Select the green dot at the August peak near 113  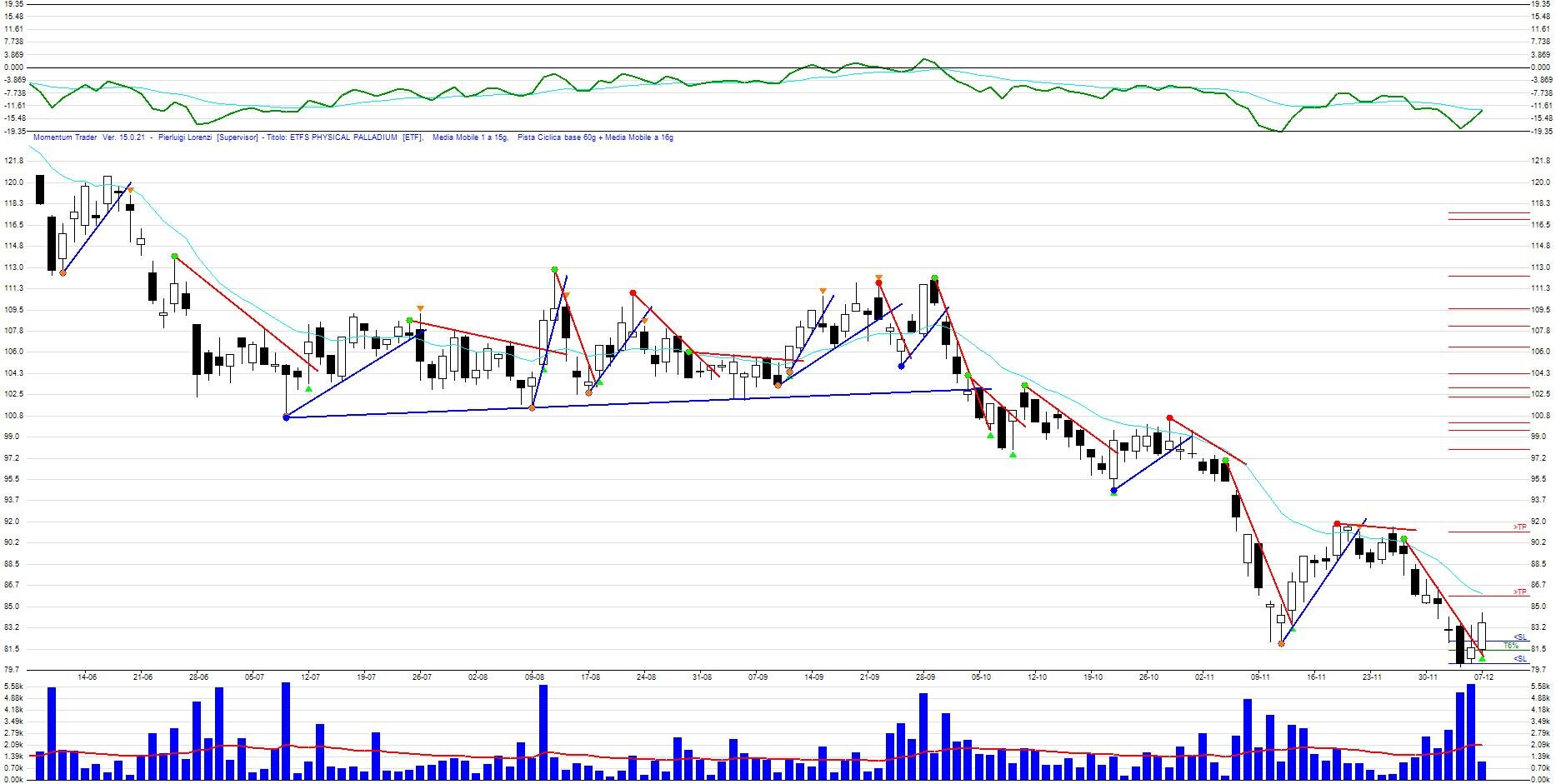point(554,269)
